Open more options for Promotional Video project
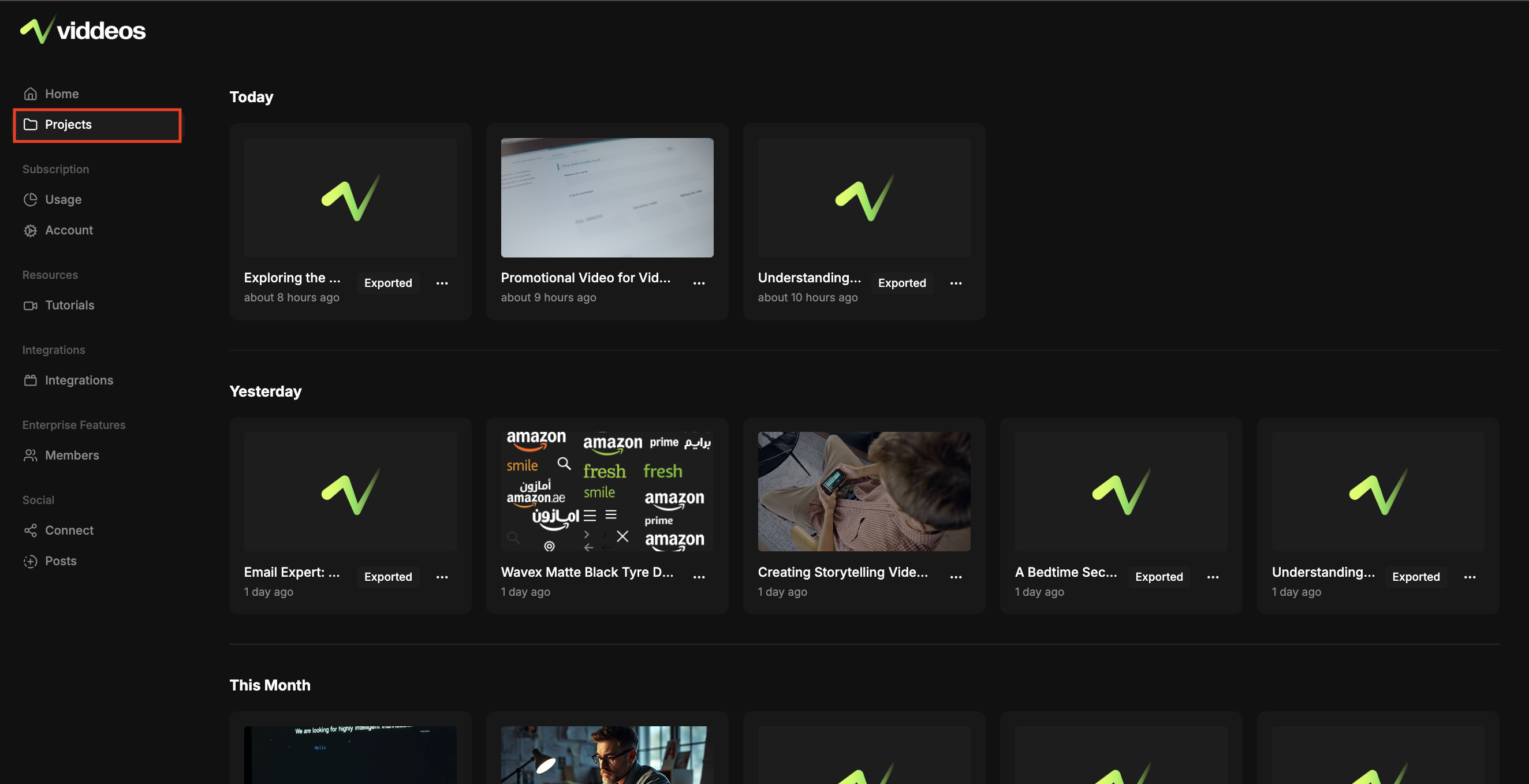1529x784 pixels. pos(699,283)
